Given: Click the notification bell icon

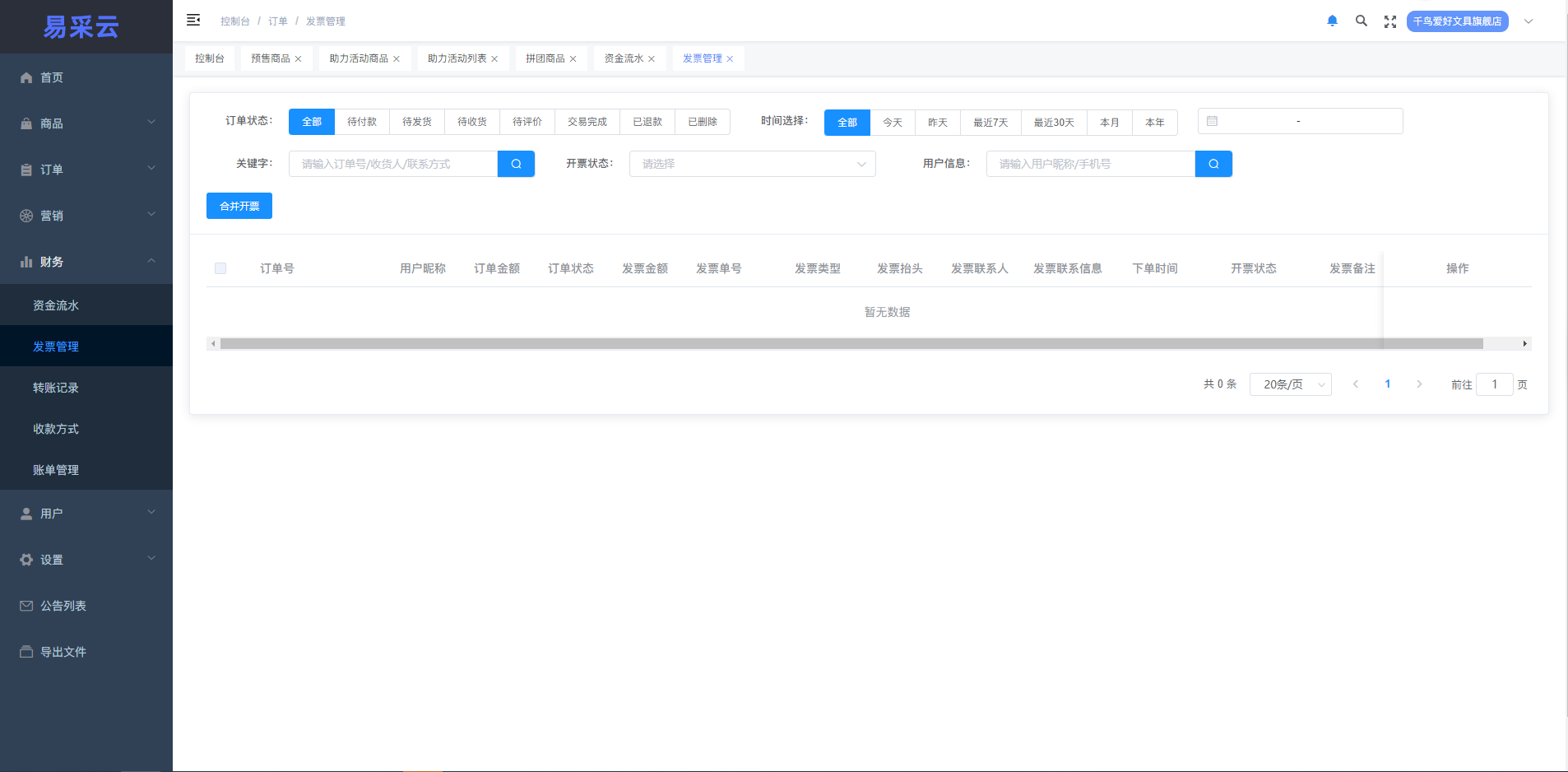Looking at the screenshot, I should (x=1332, y=21).
